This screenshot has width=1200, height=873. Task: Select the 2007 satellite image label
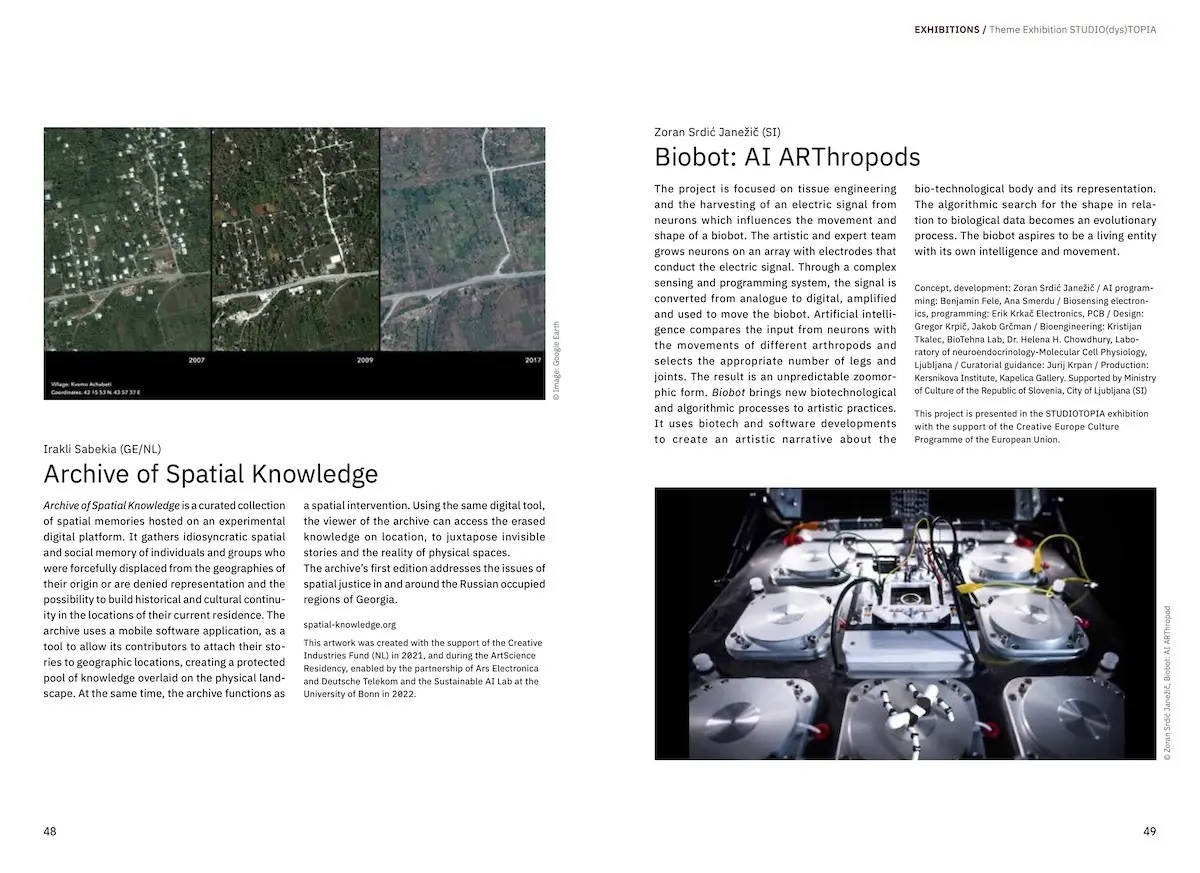pos(197,359)
